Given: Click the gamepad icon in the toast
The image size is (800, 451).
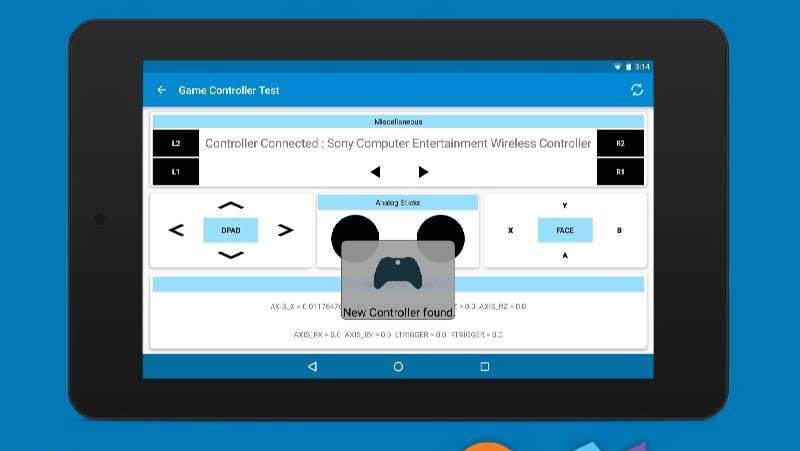Looking at the screenshot, I should [x=398, y=273].
